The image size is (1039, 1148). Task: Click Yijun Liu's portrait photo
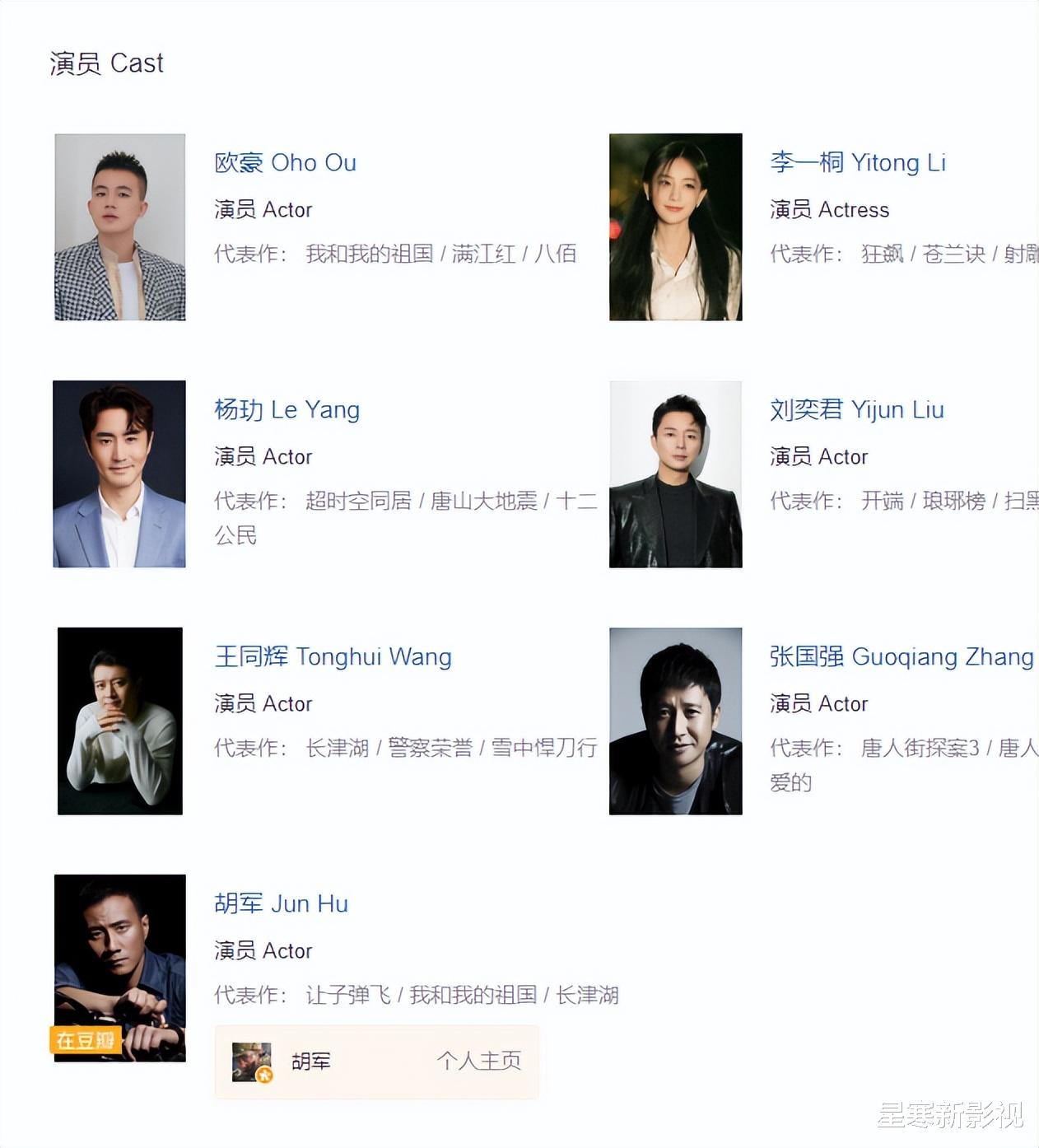click(675, 474)
